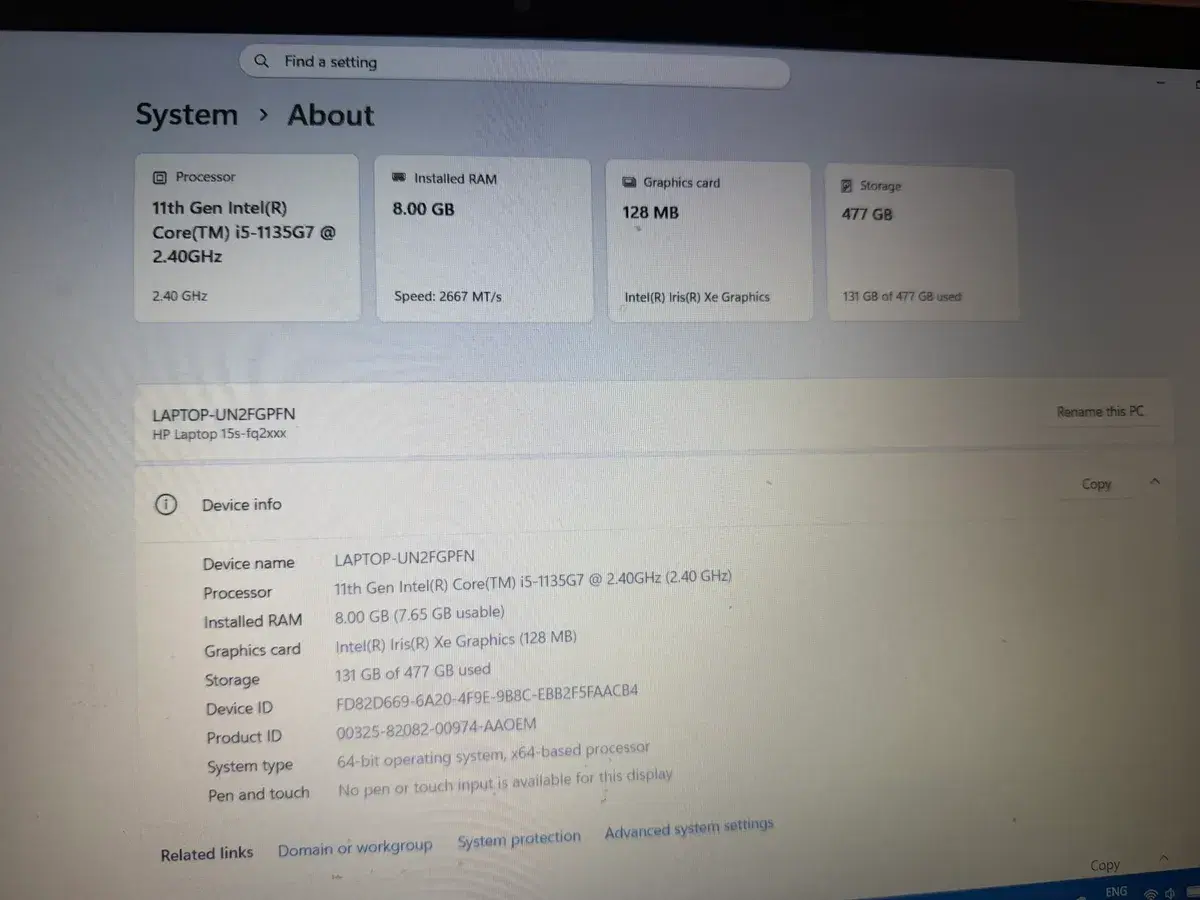
Task: Click the Device info circle icon
Action: pyautogui.click(x=165, y=505)
